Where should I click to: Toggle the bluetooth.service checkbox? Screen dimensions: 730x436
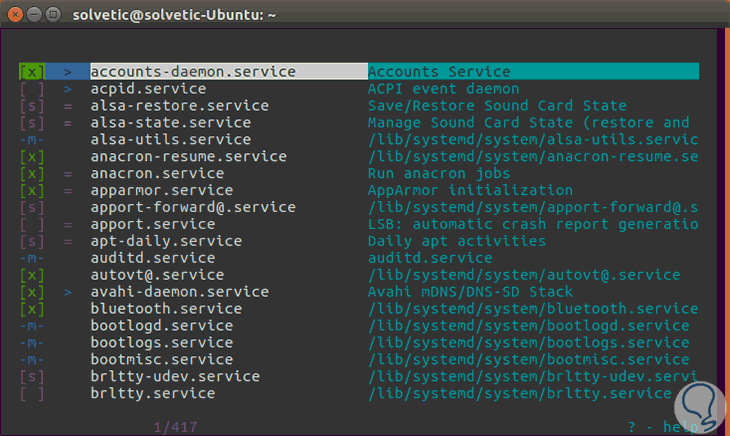32,309
